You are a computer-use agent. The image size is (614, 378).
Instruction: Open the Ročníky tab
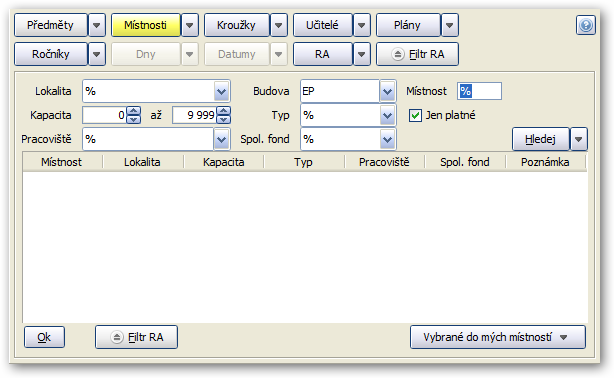coord(51,54)
